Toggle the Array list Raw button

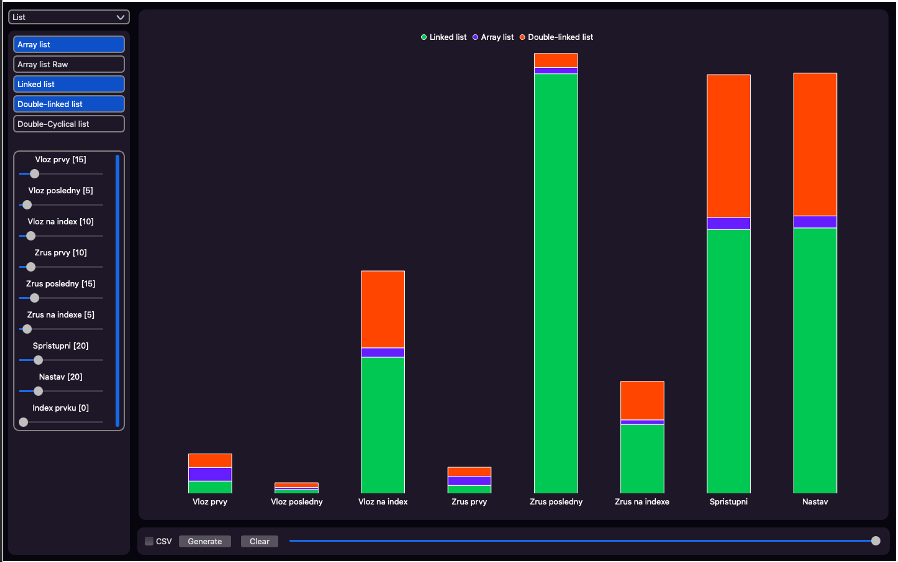pyautogui.click(x=69, y=64)
